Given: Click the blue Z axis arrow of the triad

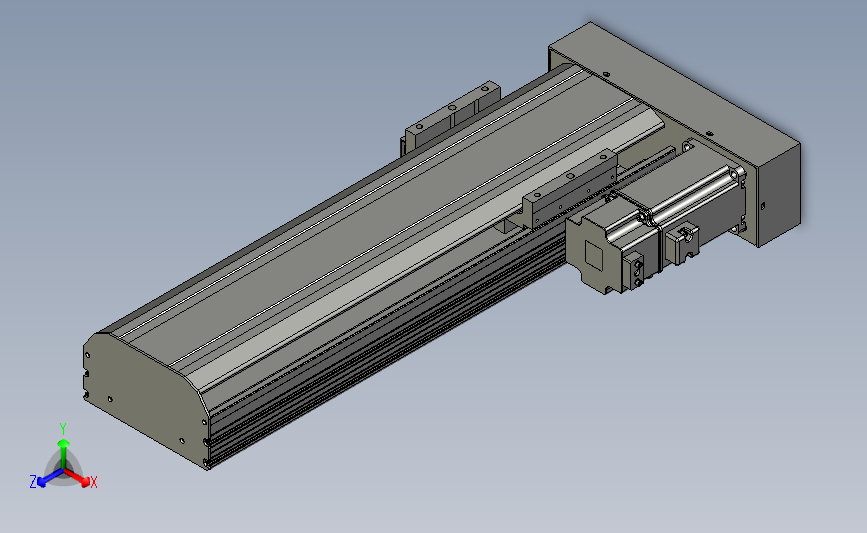Looking at the screenshot, I should [x=49, y=478].
